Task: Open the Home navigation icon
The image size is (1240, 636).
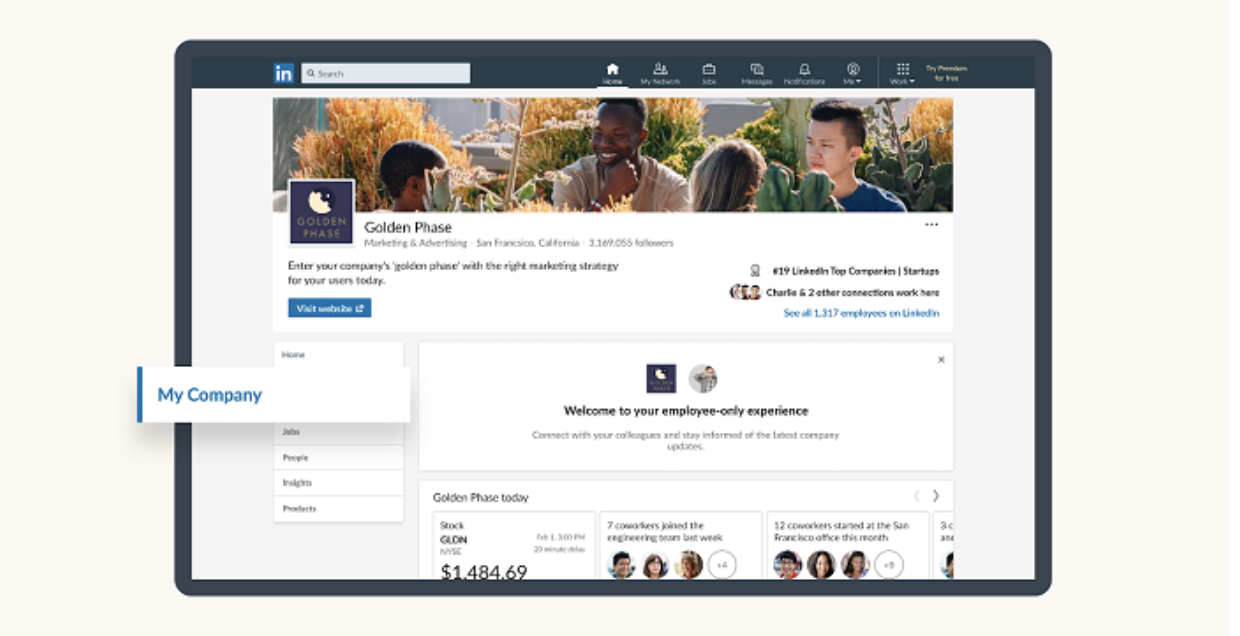Action: (x=613, y=74)
